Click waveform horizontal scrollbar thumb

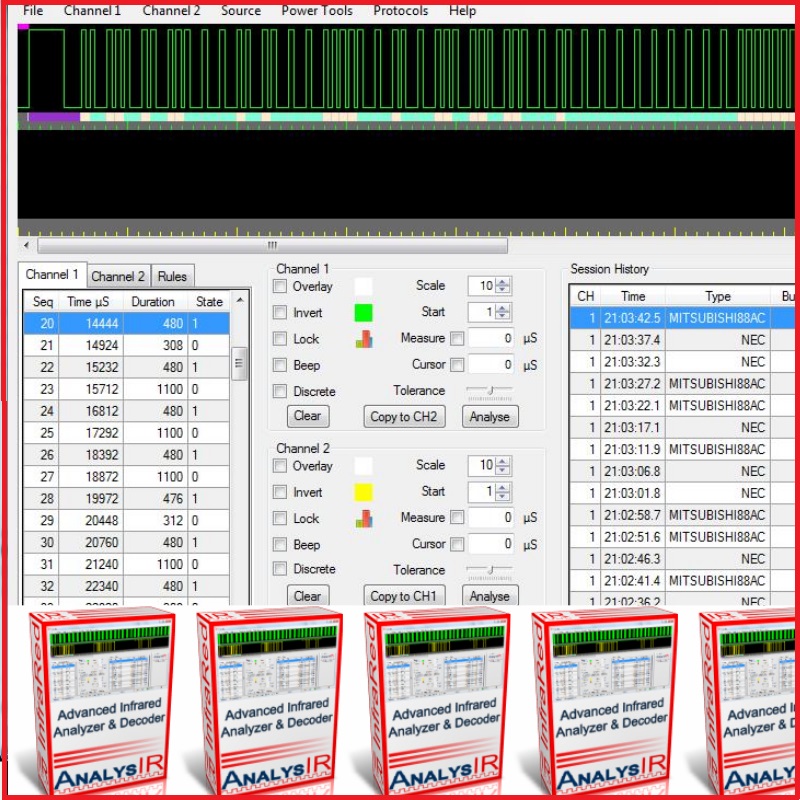(272, 245)
